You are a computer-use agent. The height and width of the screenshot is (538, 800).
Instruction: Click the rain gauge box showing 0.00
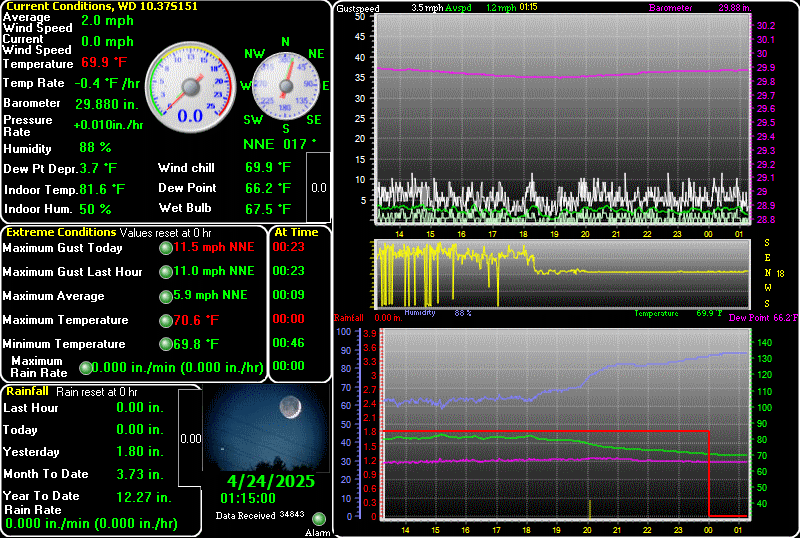(190, 438)
